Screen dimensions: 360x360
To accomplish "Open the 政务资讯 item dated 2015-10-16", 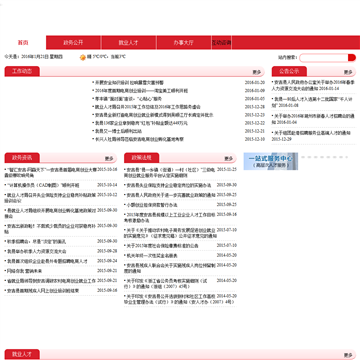I will (50, 172).
